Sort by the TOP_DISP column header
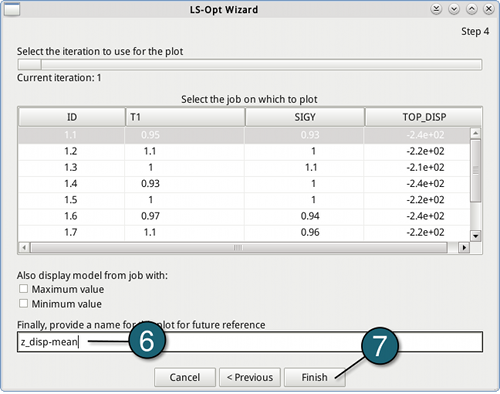500x394 pixels. tap(423, 117)
